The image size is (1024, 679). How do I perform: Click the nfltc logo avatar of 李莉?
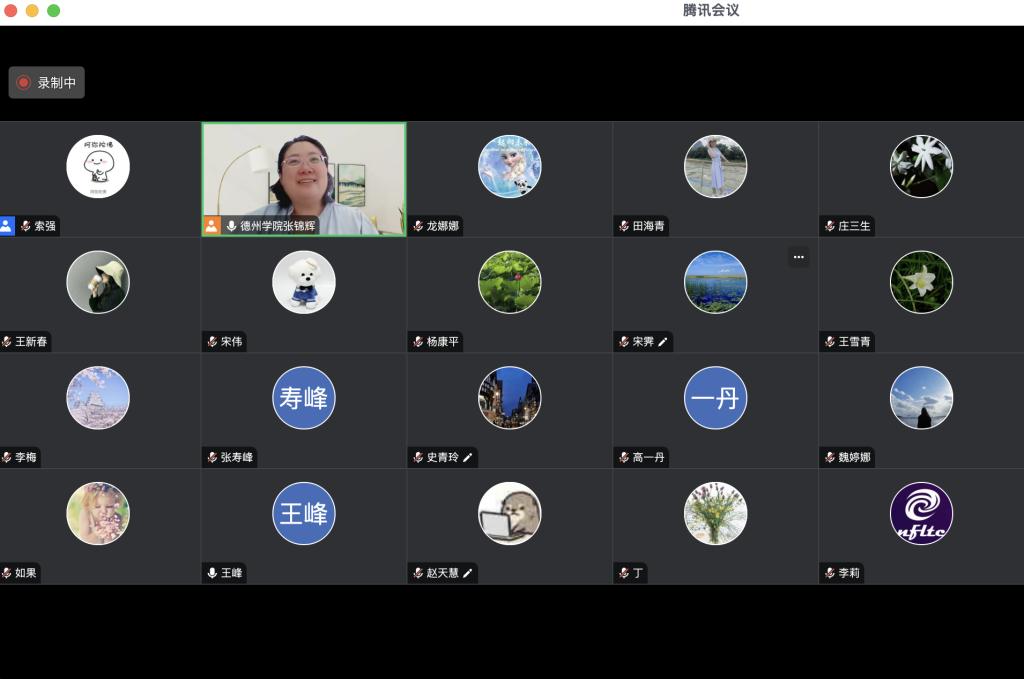point(921,513)
